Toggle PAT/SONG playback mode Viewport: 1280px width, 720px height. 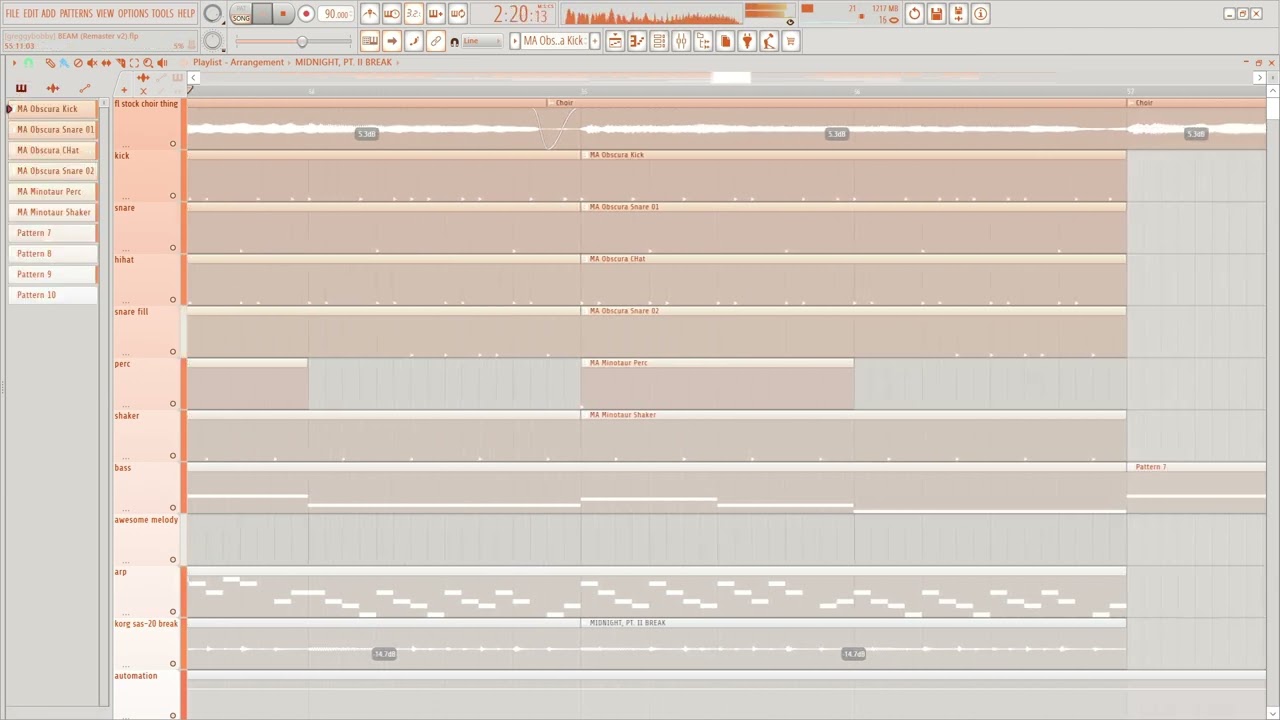[x=241, y=15]
